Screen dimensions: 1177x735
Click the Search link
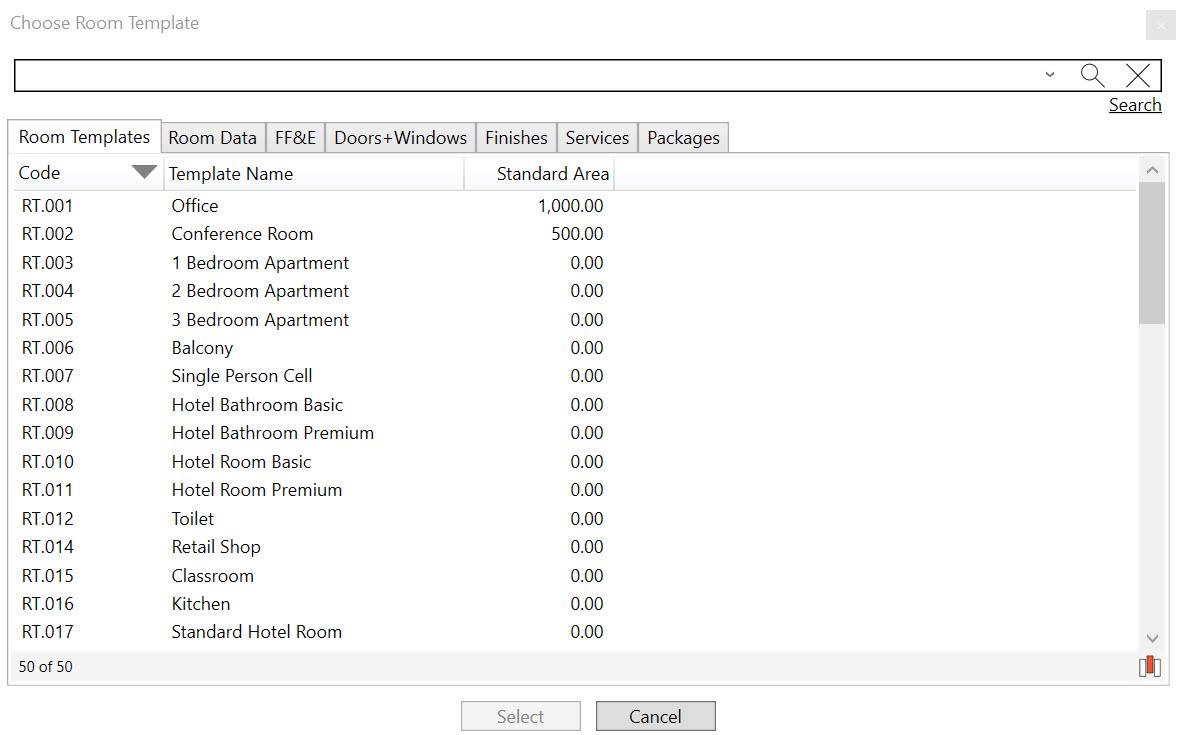[x=1134, y=105]
